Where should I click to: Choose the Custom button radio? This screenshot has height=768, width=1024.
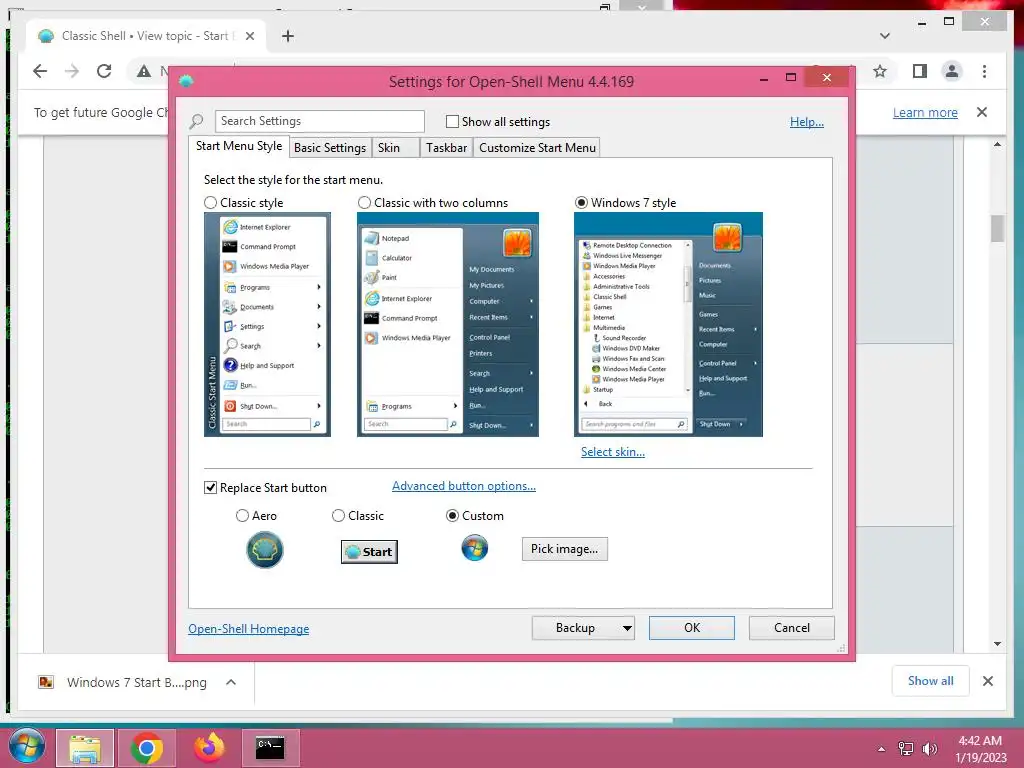(452, 516)
